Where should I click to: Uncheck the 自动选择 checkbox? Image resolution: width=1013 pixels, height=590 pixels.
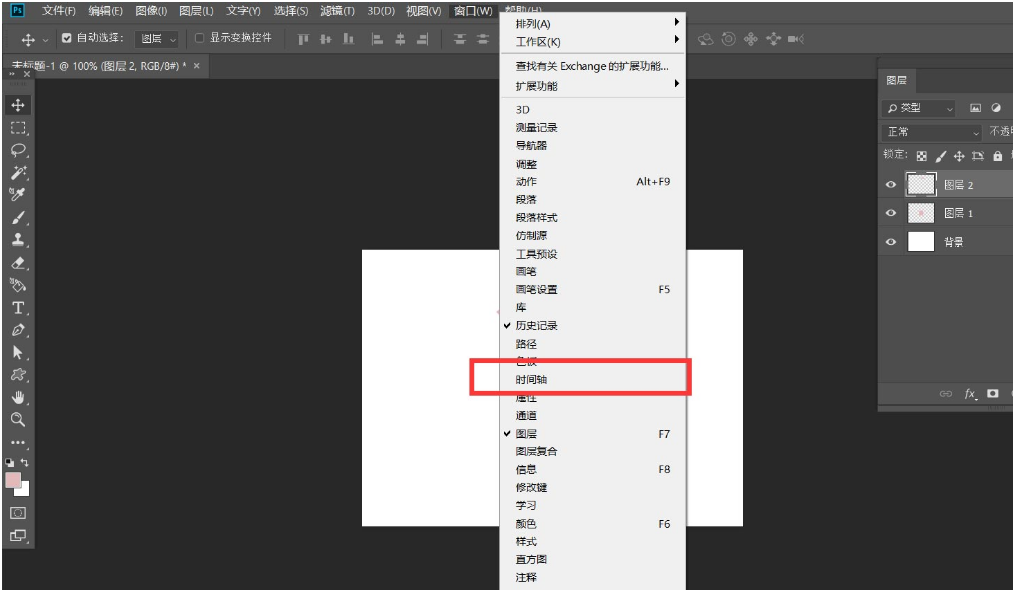point(67,38)
